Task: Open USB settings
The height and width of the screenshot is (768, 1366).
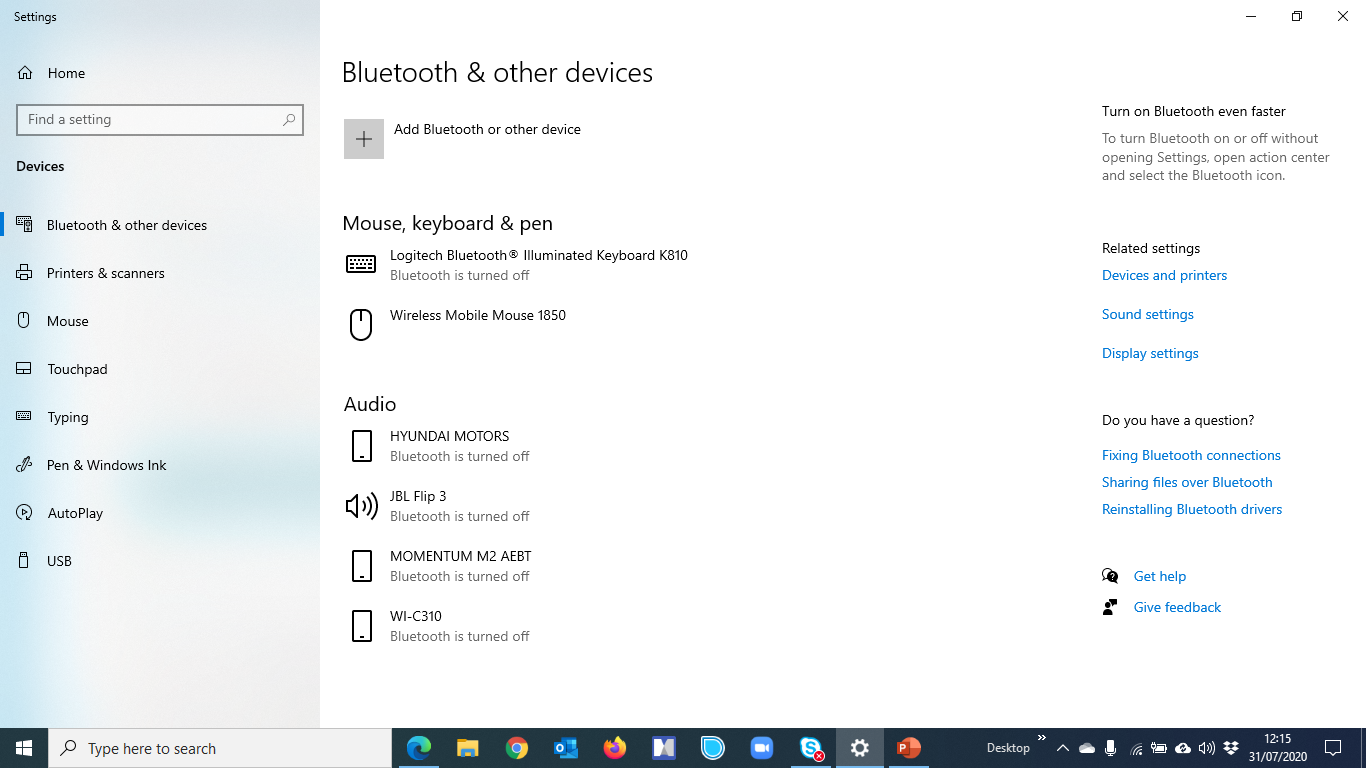Action: tap(57, 561)
